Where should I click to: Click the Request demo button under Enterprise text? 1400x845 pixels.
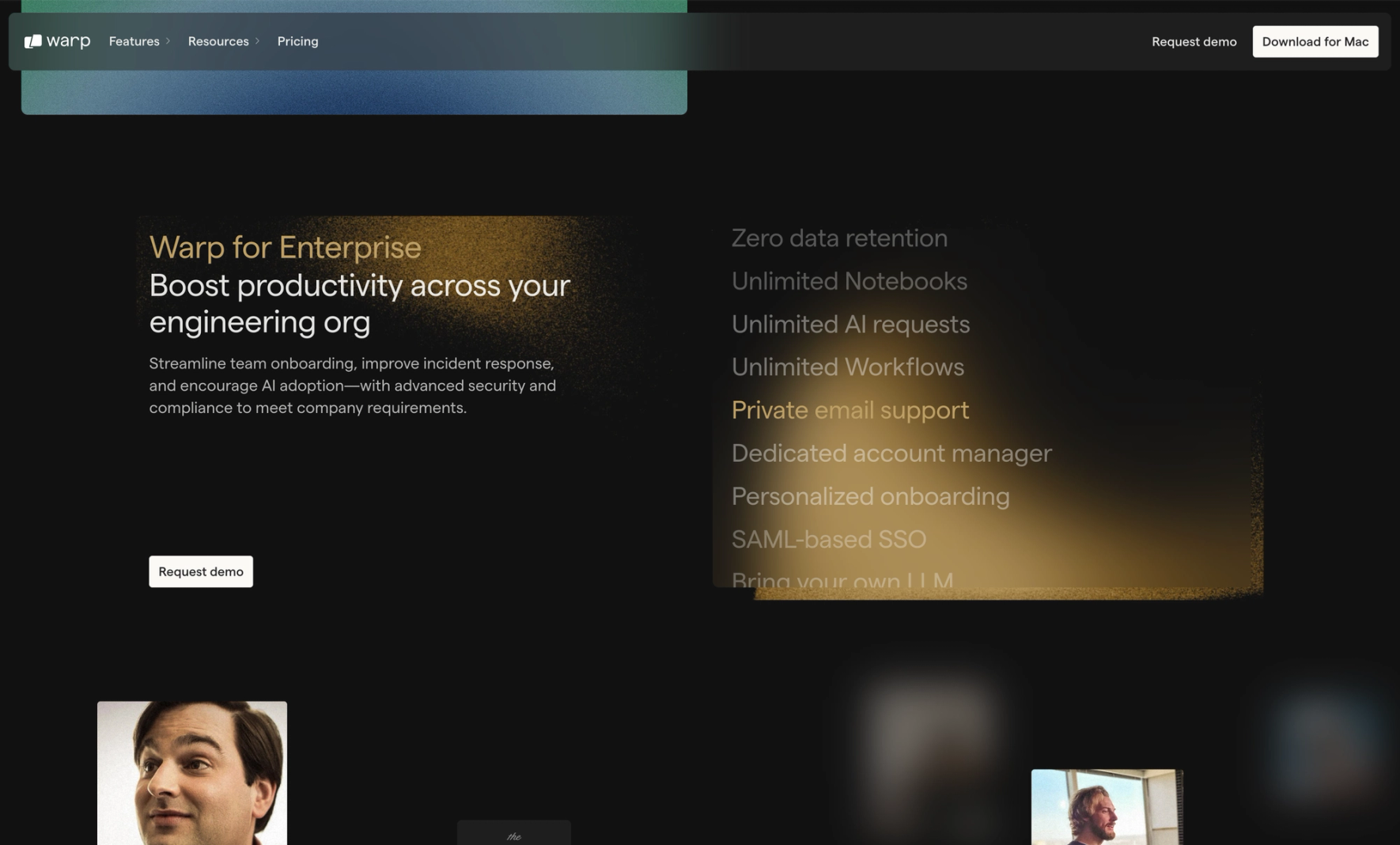[201, 571]
